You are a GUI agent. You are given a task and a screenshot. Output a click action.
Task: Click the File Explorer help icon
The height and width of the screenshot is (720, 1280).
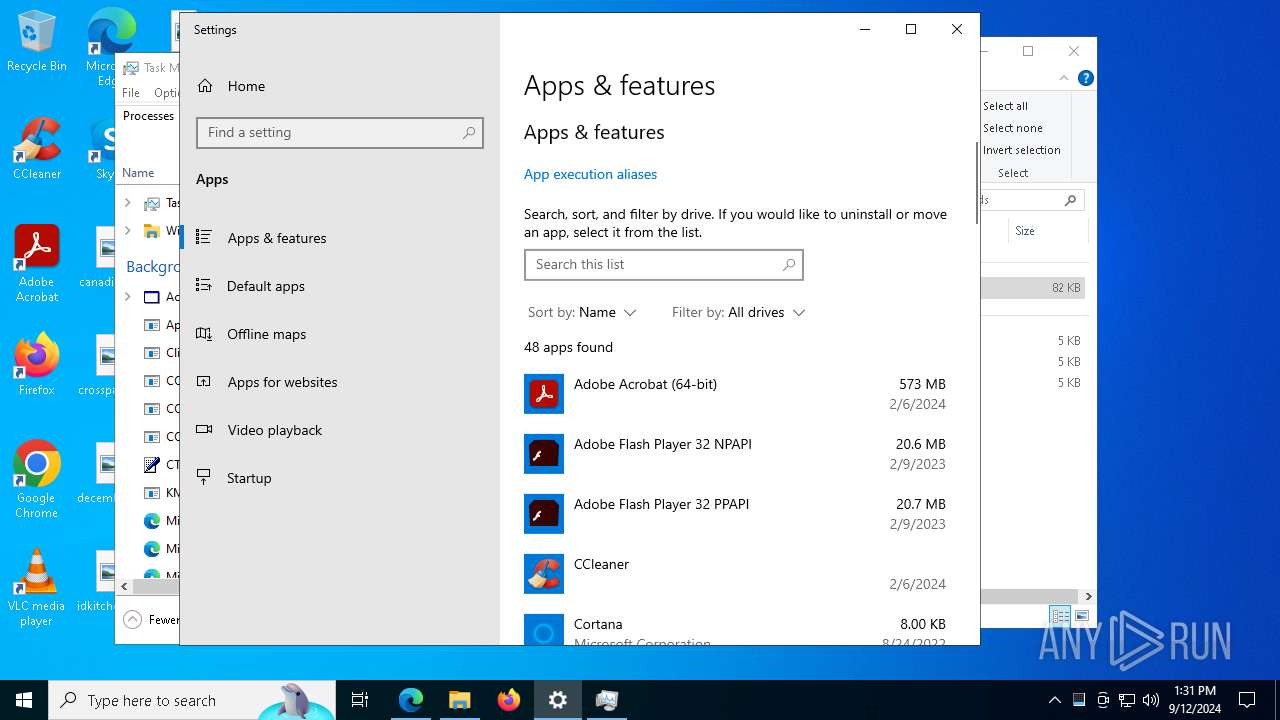1086,78
